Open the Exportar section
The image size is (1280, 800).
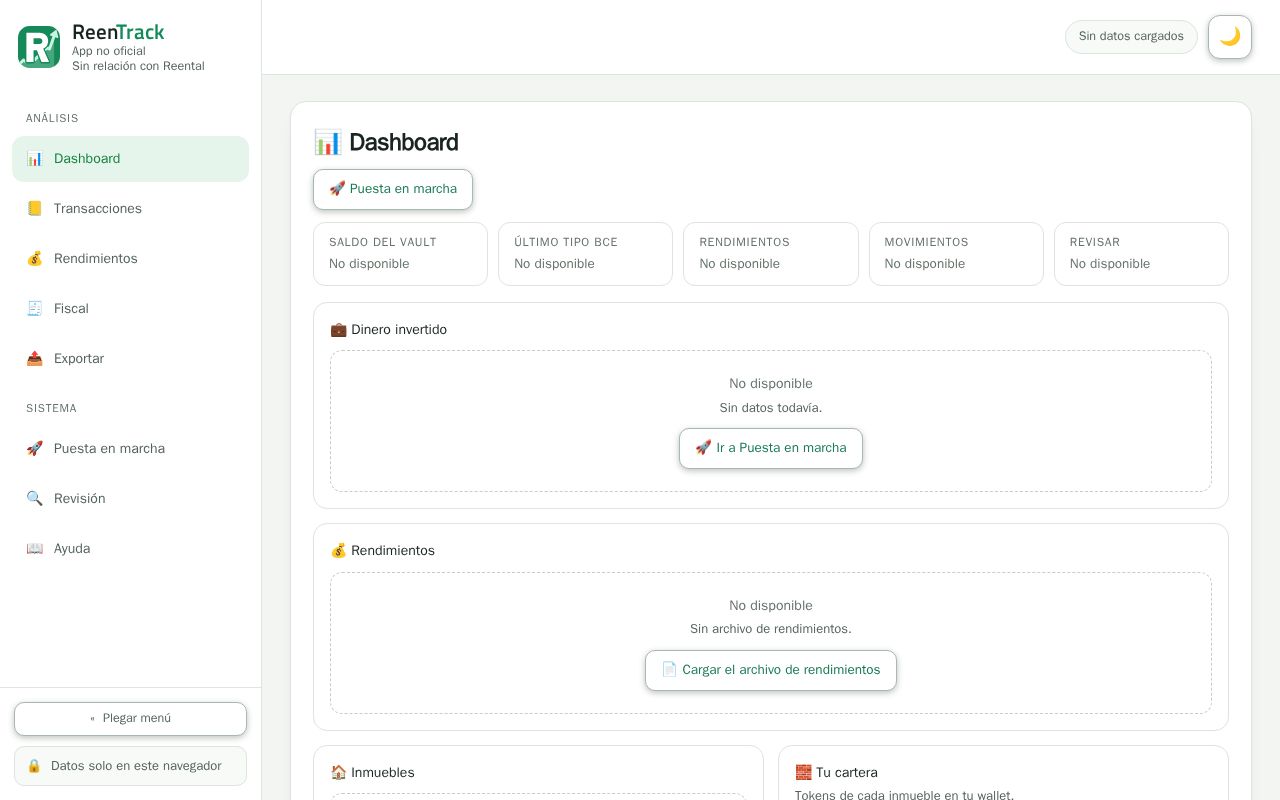coord(130,359)
